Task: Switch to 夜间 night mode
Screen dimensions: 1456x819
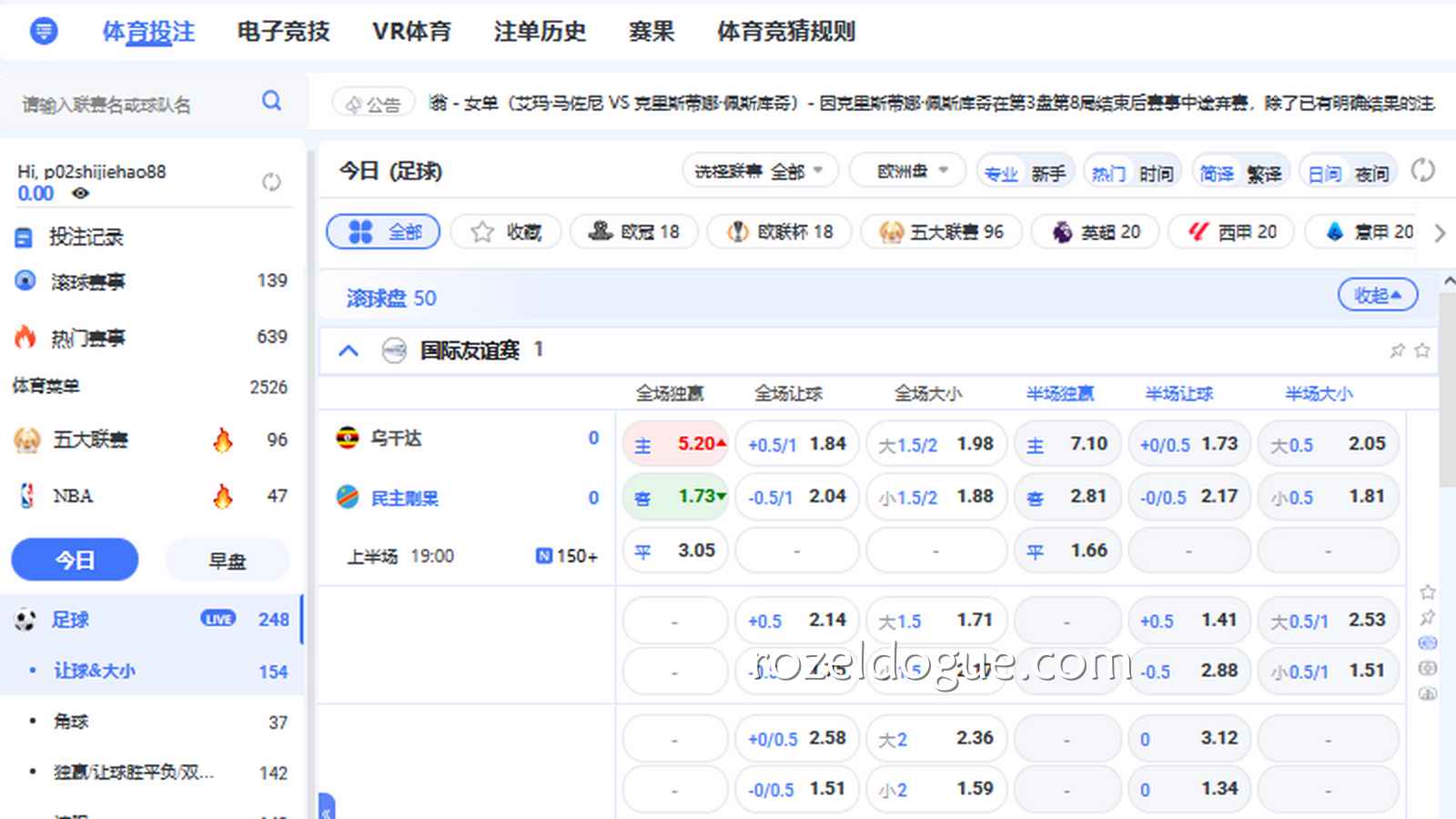Action: [x=1370, y=173]
